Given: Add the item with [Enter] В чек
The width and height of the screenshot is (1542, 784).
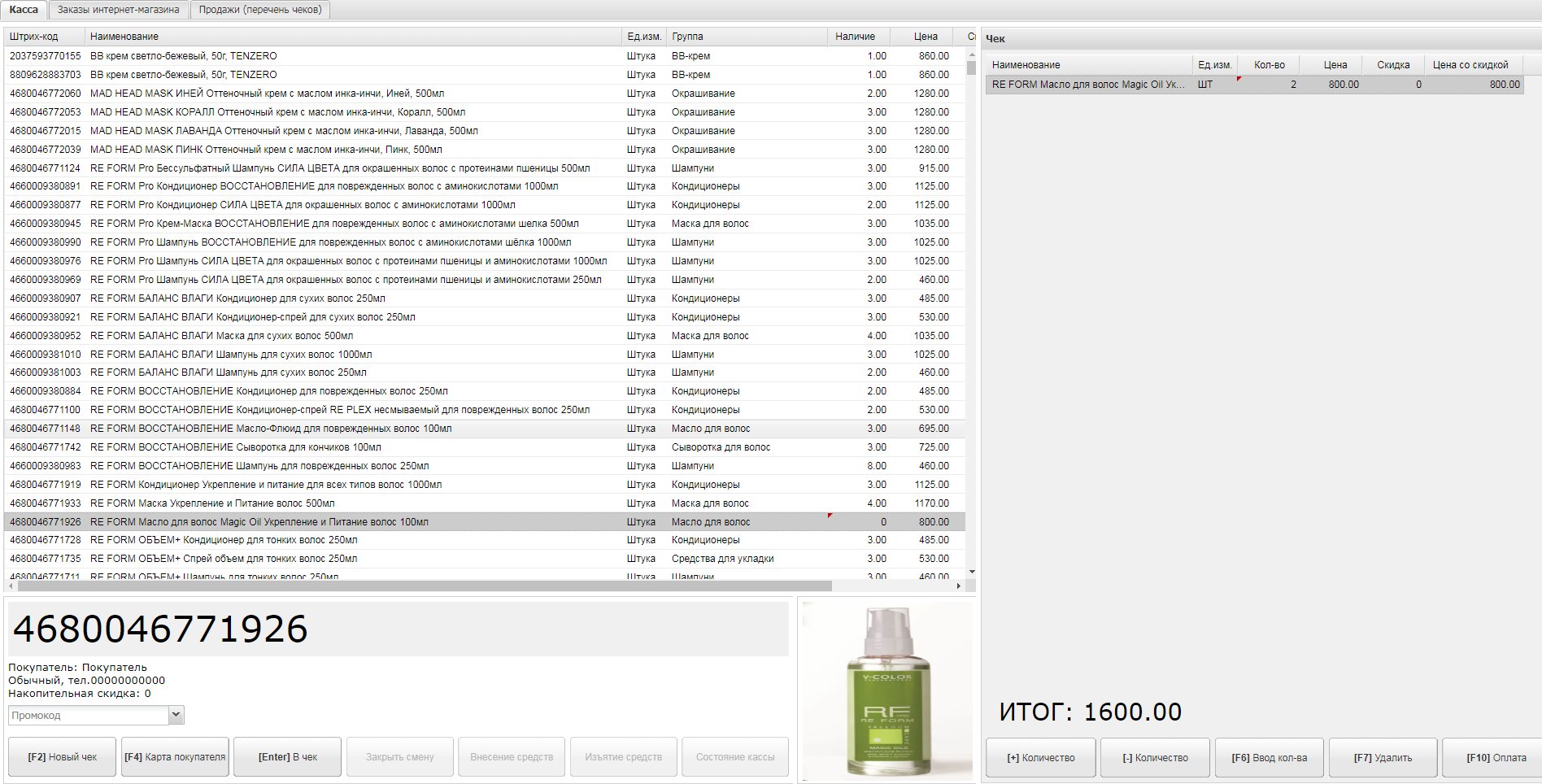Looking at the screenshot, I should pyautogui.click(x=288, y=757).
